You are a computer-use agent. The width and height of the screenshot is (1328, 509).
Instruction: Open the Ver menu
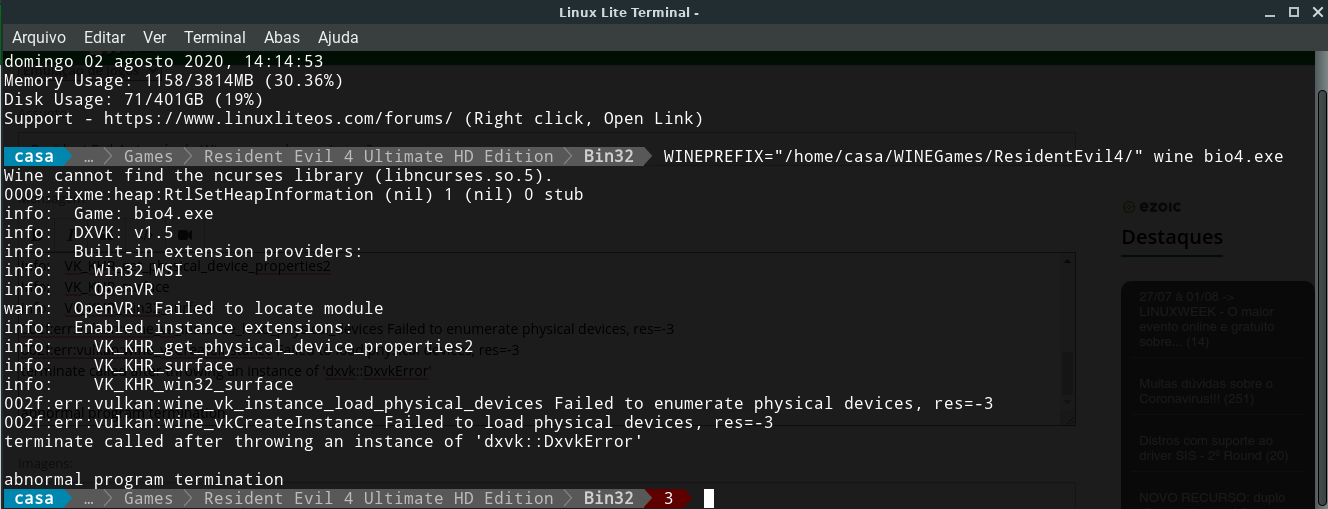point(154,37)
